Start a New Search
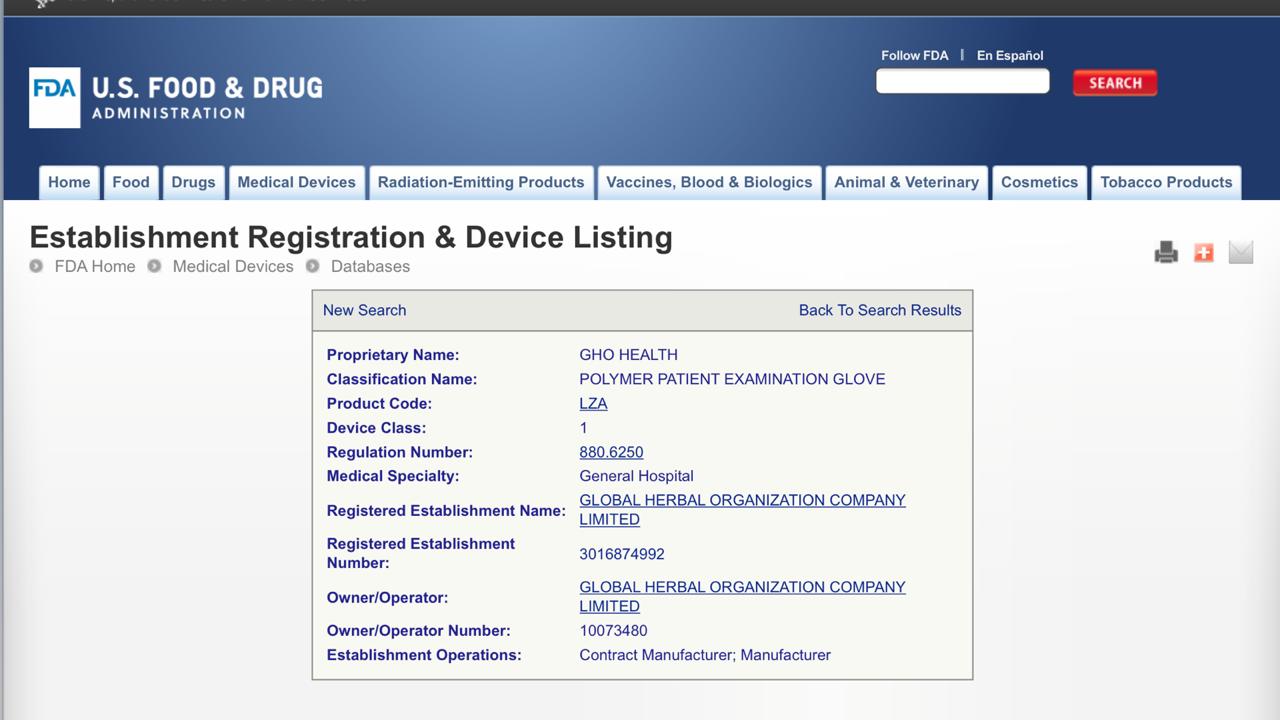The height and width of the screenshot is (720, 1280). [x=364, y=310]
